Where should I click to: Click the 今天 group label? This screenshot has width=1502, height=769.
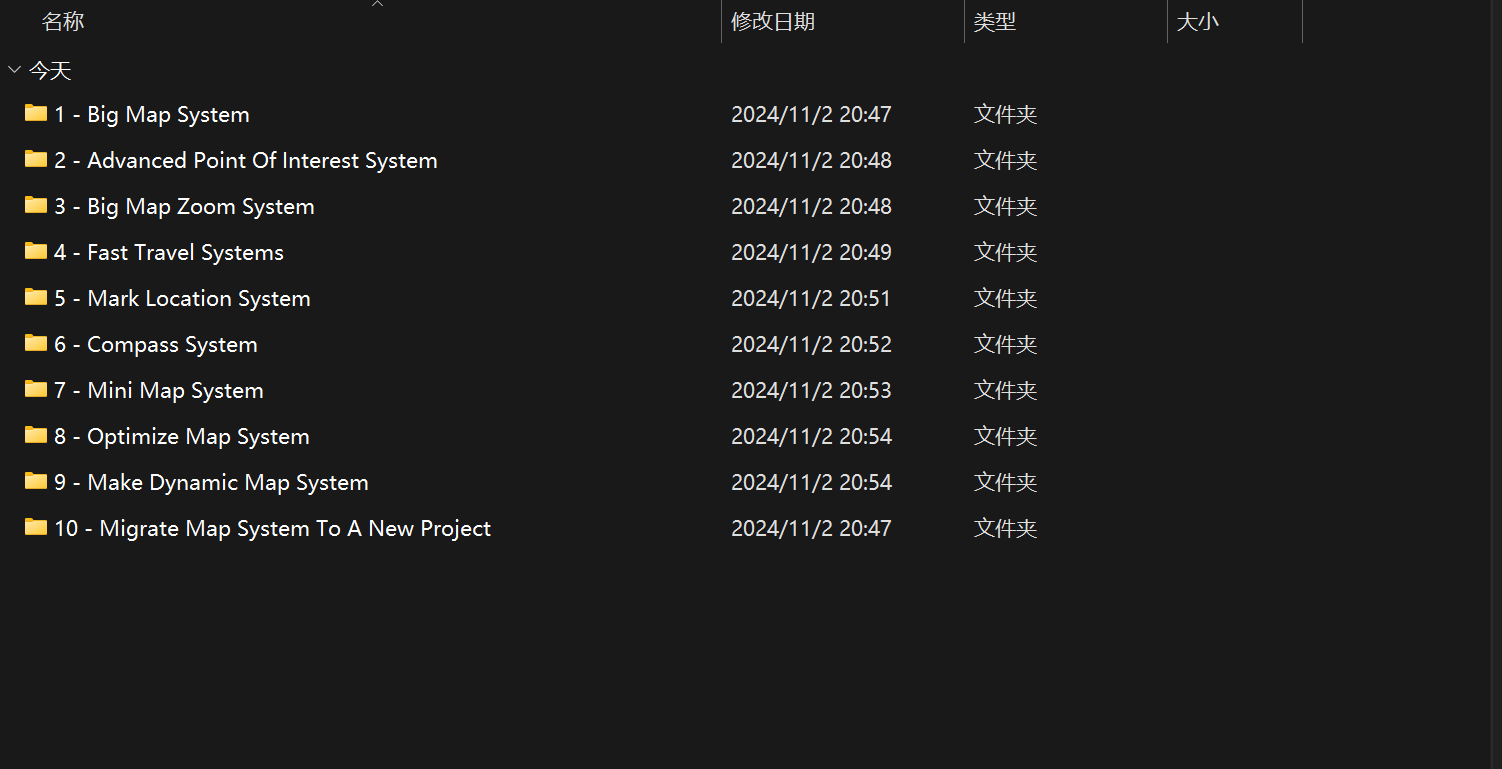pyautogui.click(x=50, y=71)
